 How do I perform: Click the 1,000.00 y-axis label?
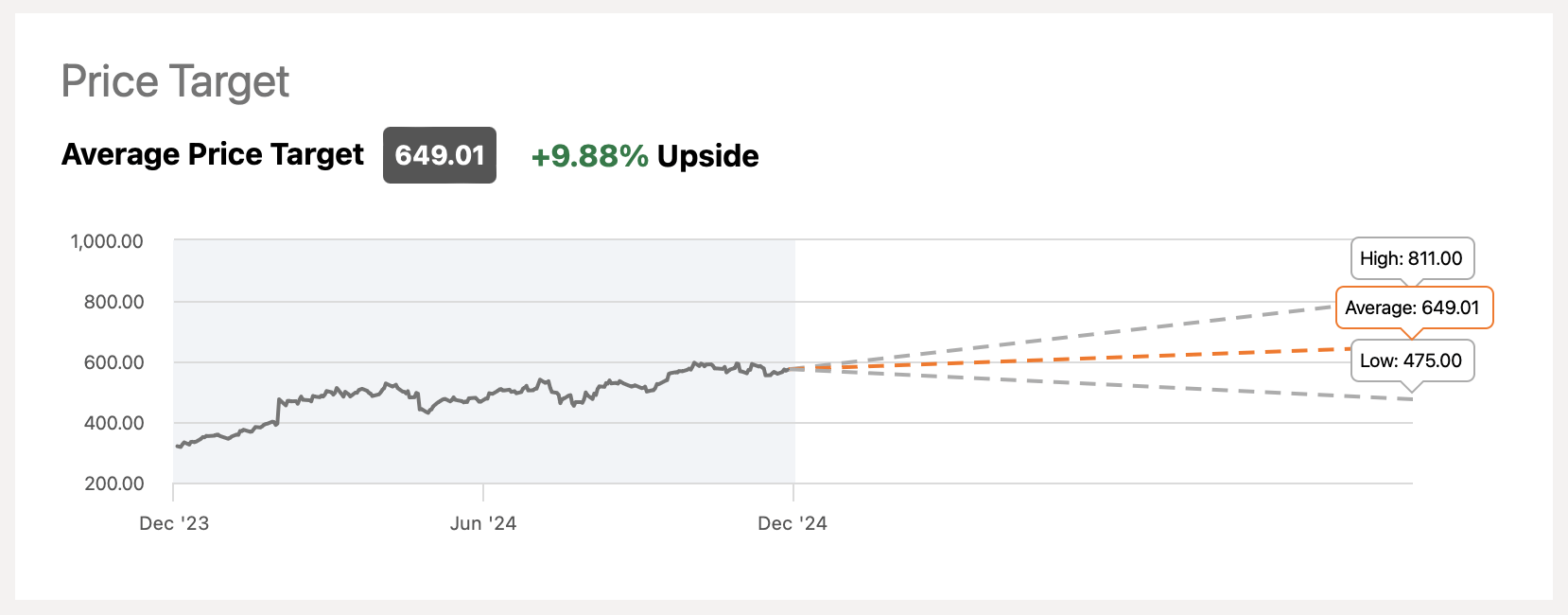click(x=107, y=241)
